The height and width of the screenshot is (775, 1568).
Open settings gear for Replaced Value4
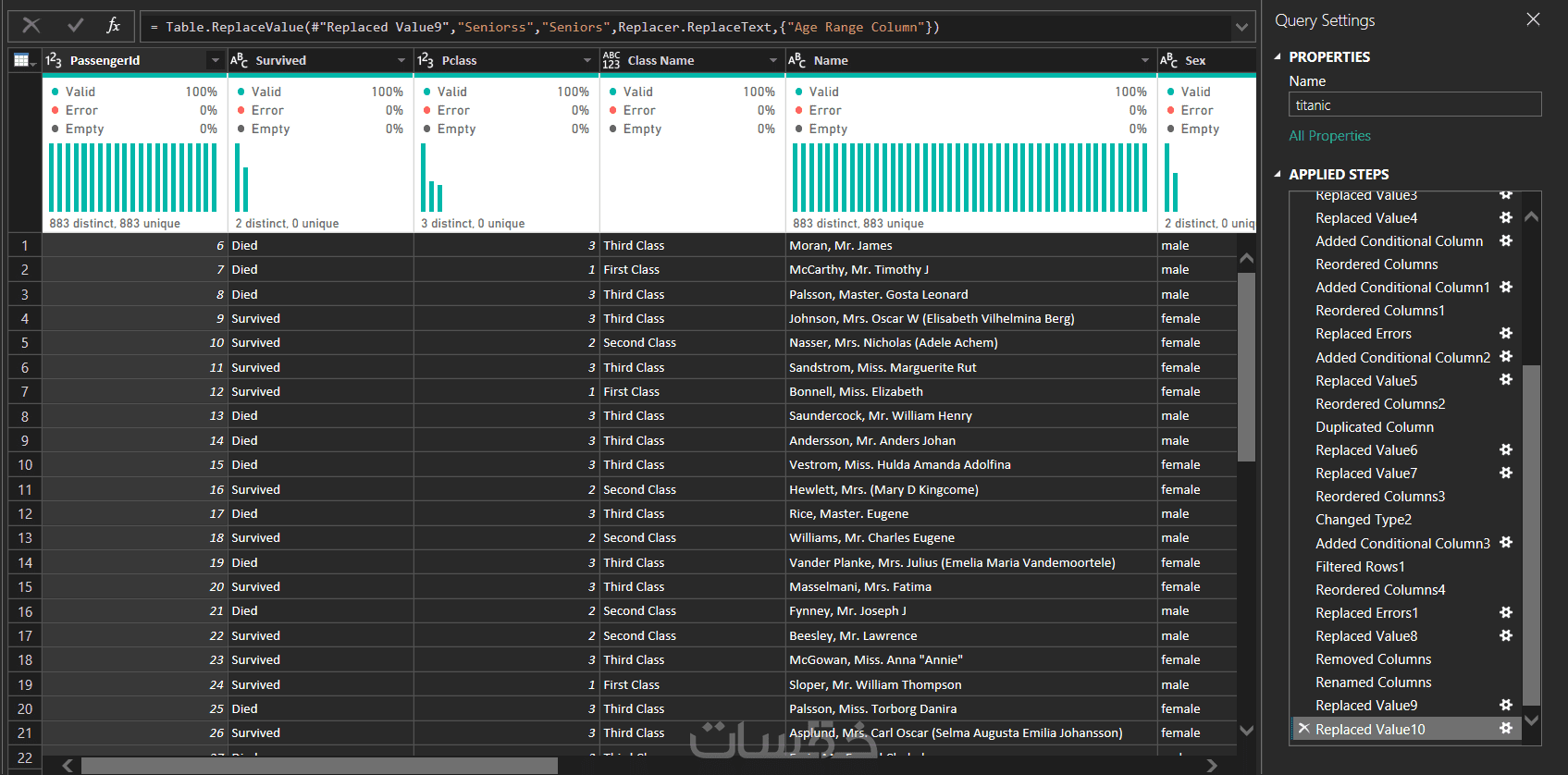coord(1506,217)
